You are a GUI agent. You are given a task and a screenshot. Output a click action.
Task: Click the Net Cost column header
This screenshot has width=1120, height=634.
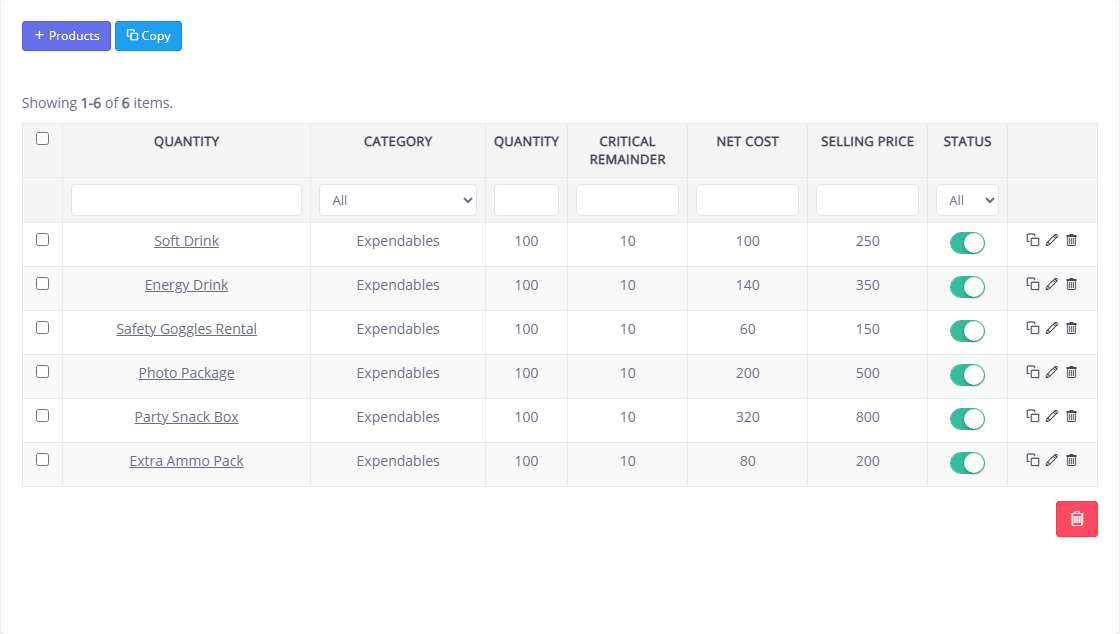pos(747,141)
